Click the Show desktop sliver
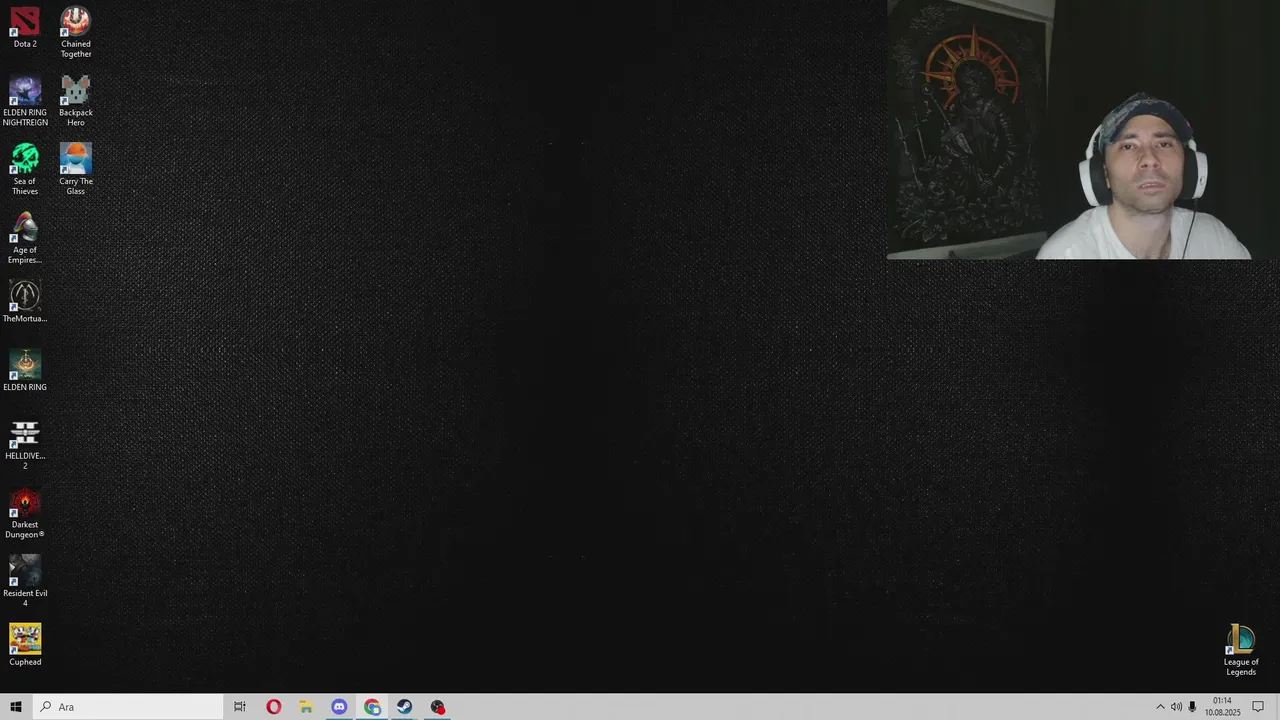Image resolution: width=1280 pixels, height=720 pixels. pyautogui.click(x=1277, y=707)
